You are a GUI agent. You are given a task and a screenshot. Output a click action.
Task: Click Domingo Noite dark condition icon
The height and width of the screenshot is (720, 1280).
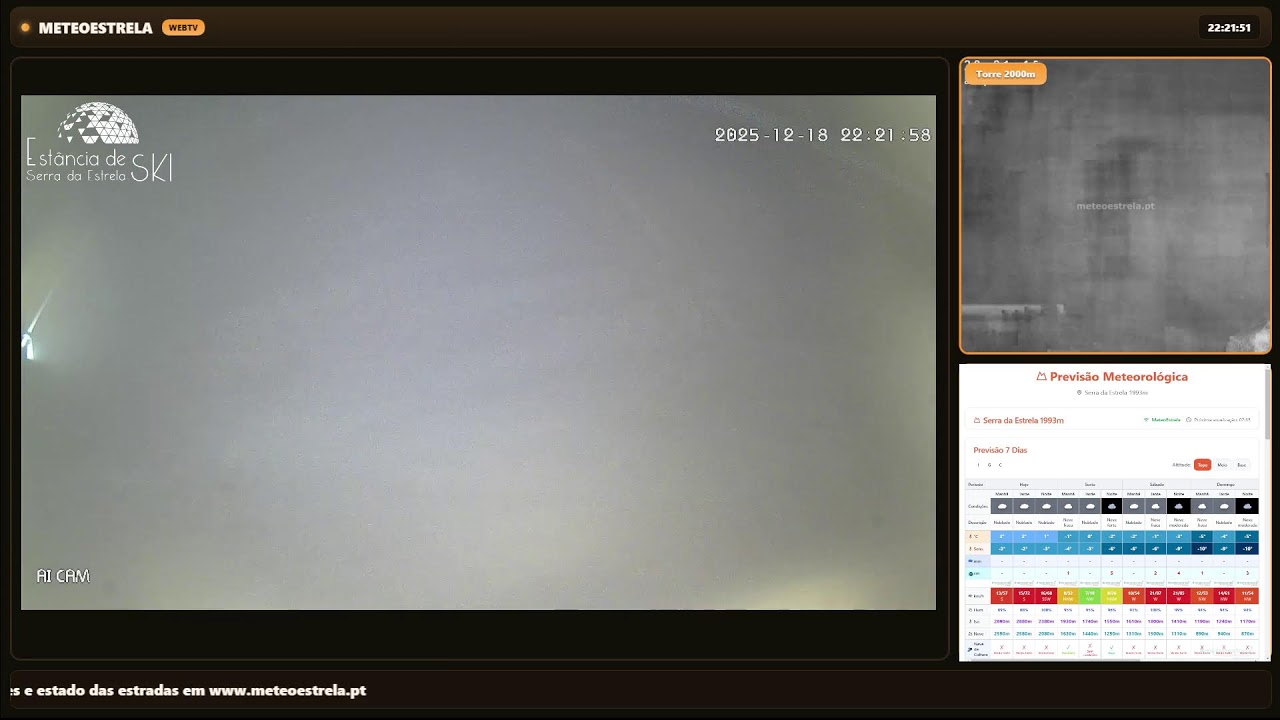pyautogui.click(x=1247, y=506)
